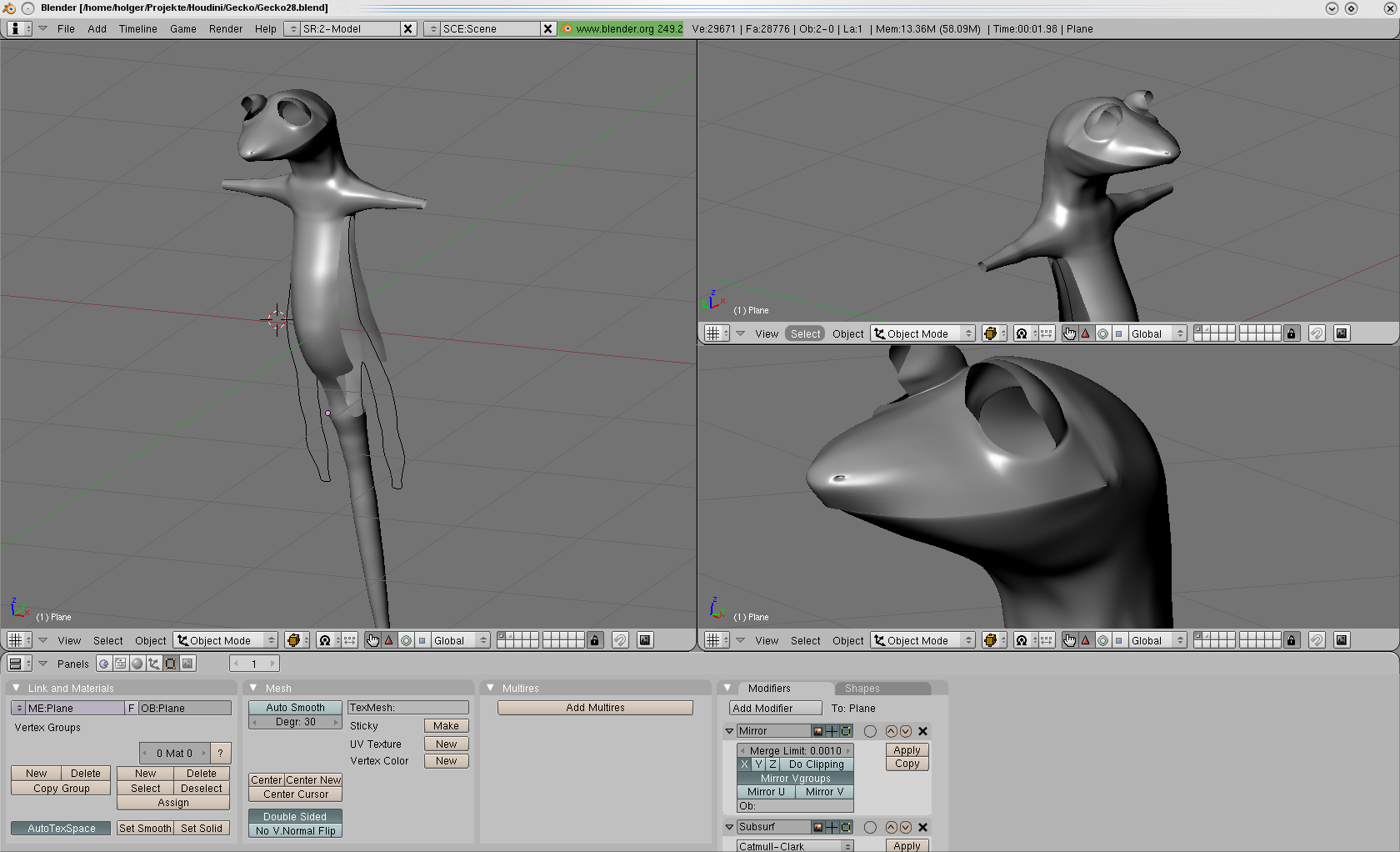The width and height of the screenshot is (1400, 852).
Task: Collapse the Mesh panel
Action: click(253, 688)
